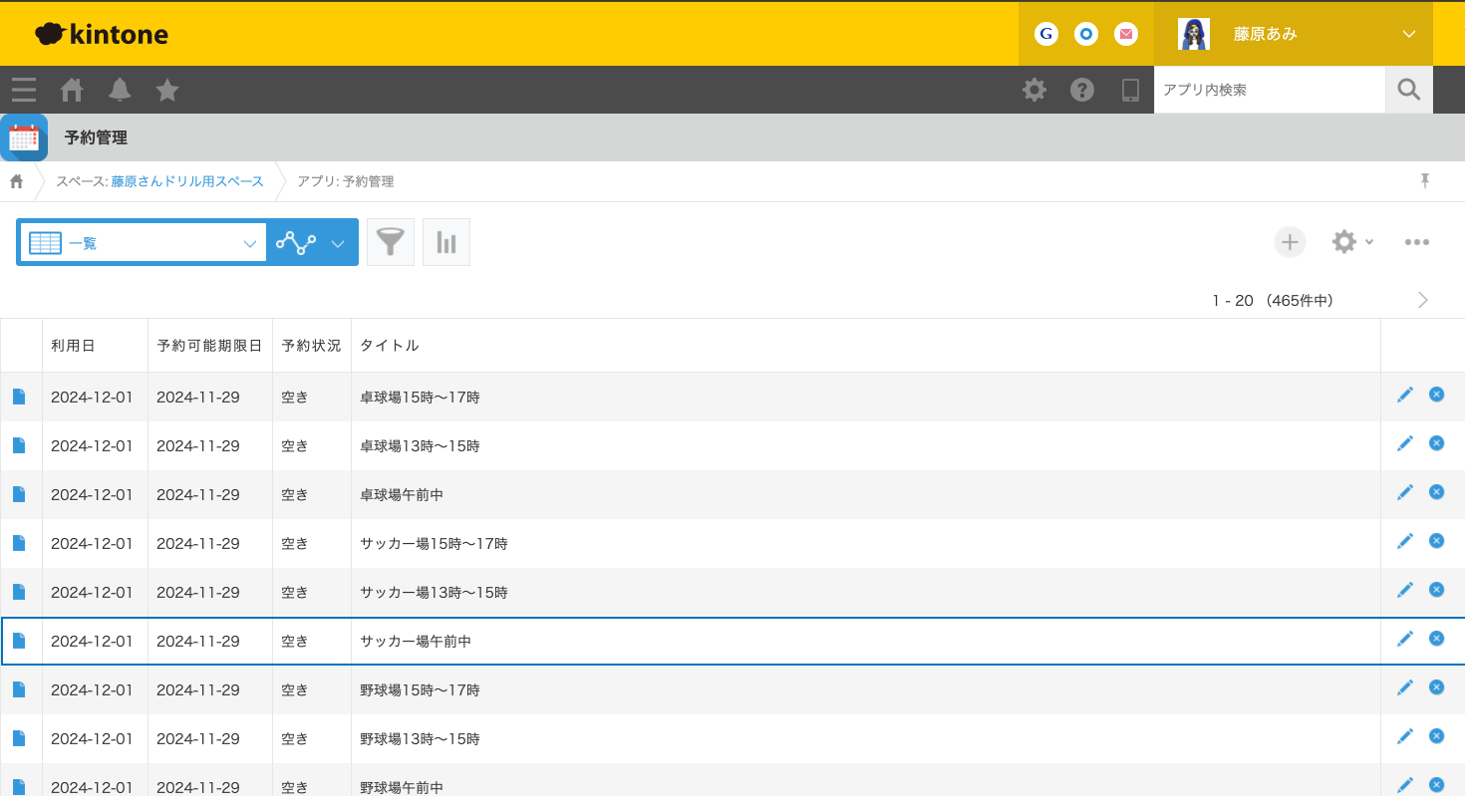Toggle the hamburger navigation menu
Image resolution: width=1467 pixels, height=812 pixels.
[23, 90]
